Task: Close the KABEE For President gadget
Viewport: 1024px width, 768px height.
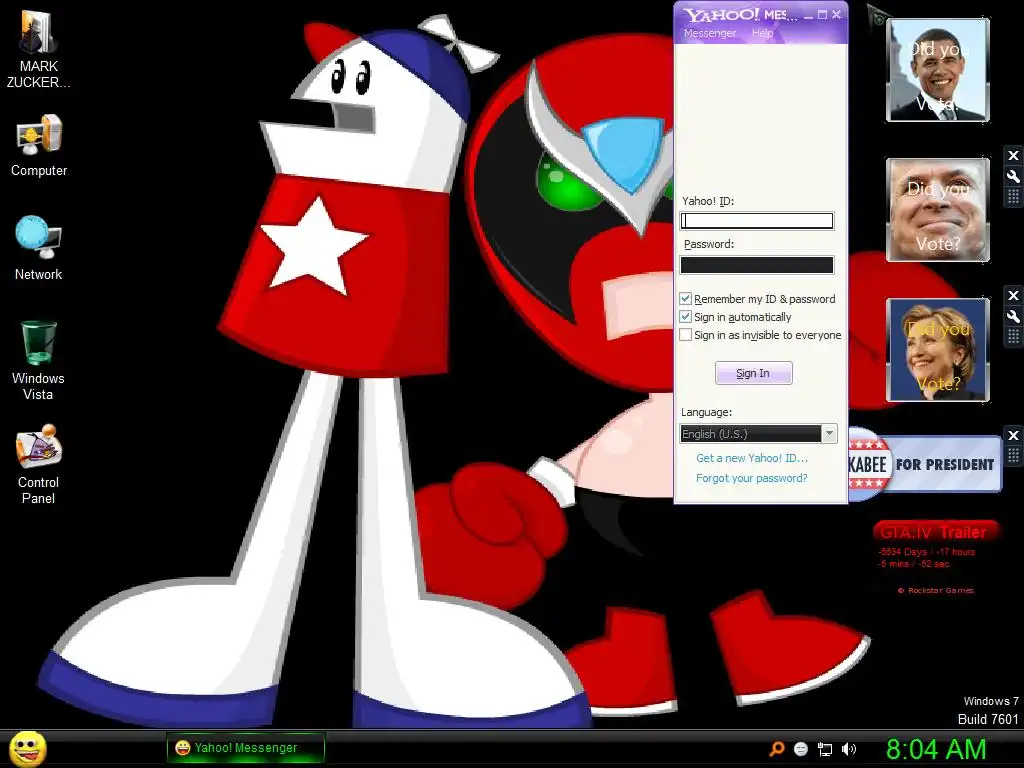Action: point(1013,436)
